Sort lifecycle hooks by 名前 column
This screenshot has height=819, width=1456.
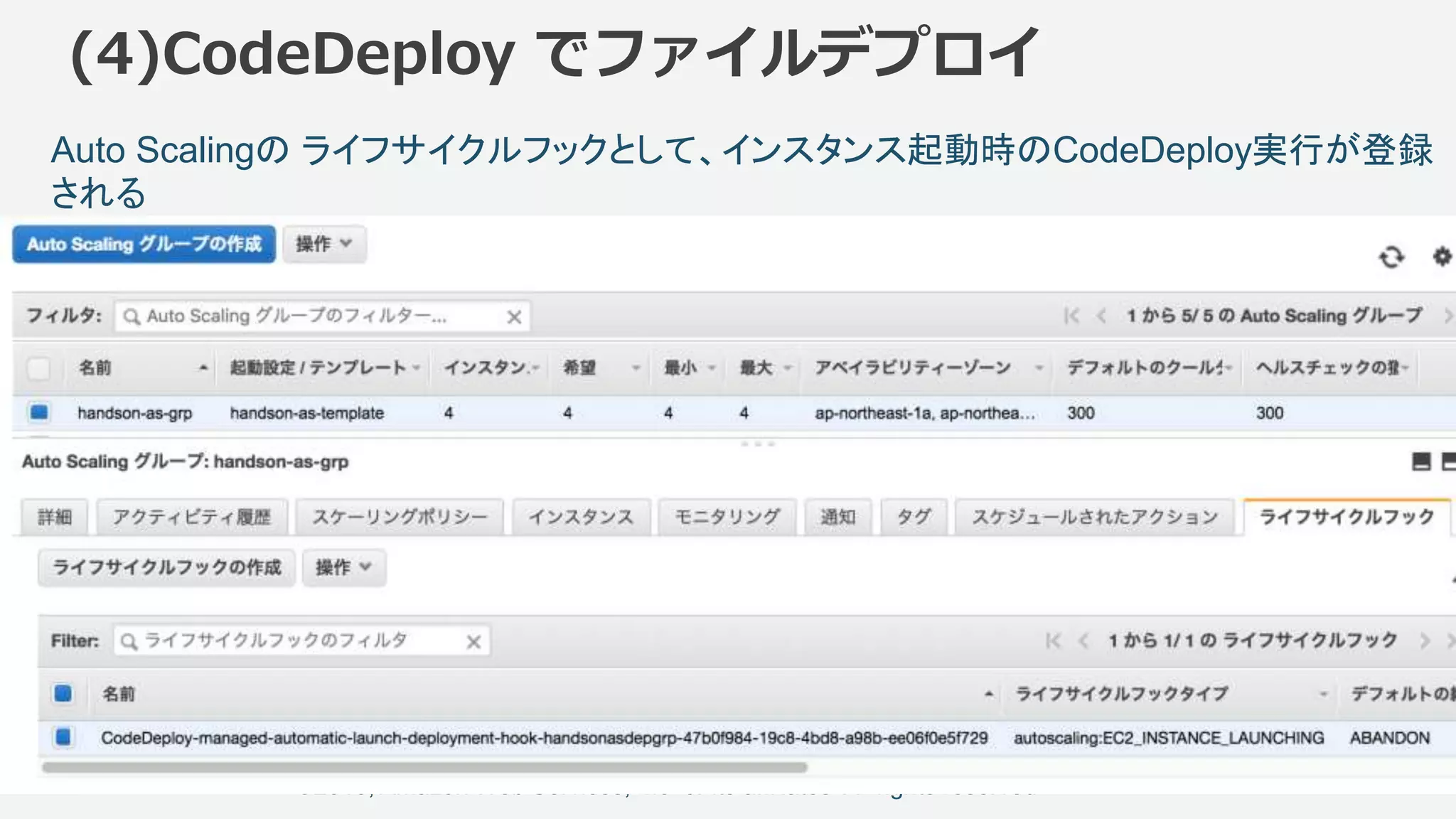click(546, 693)
